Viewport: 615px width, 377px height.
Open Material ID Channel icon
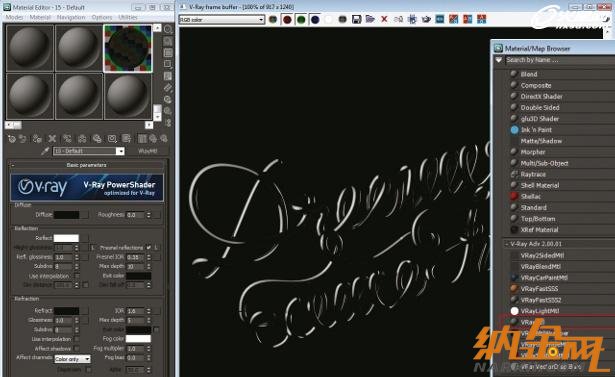coord(112,138)
